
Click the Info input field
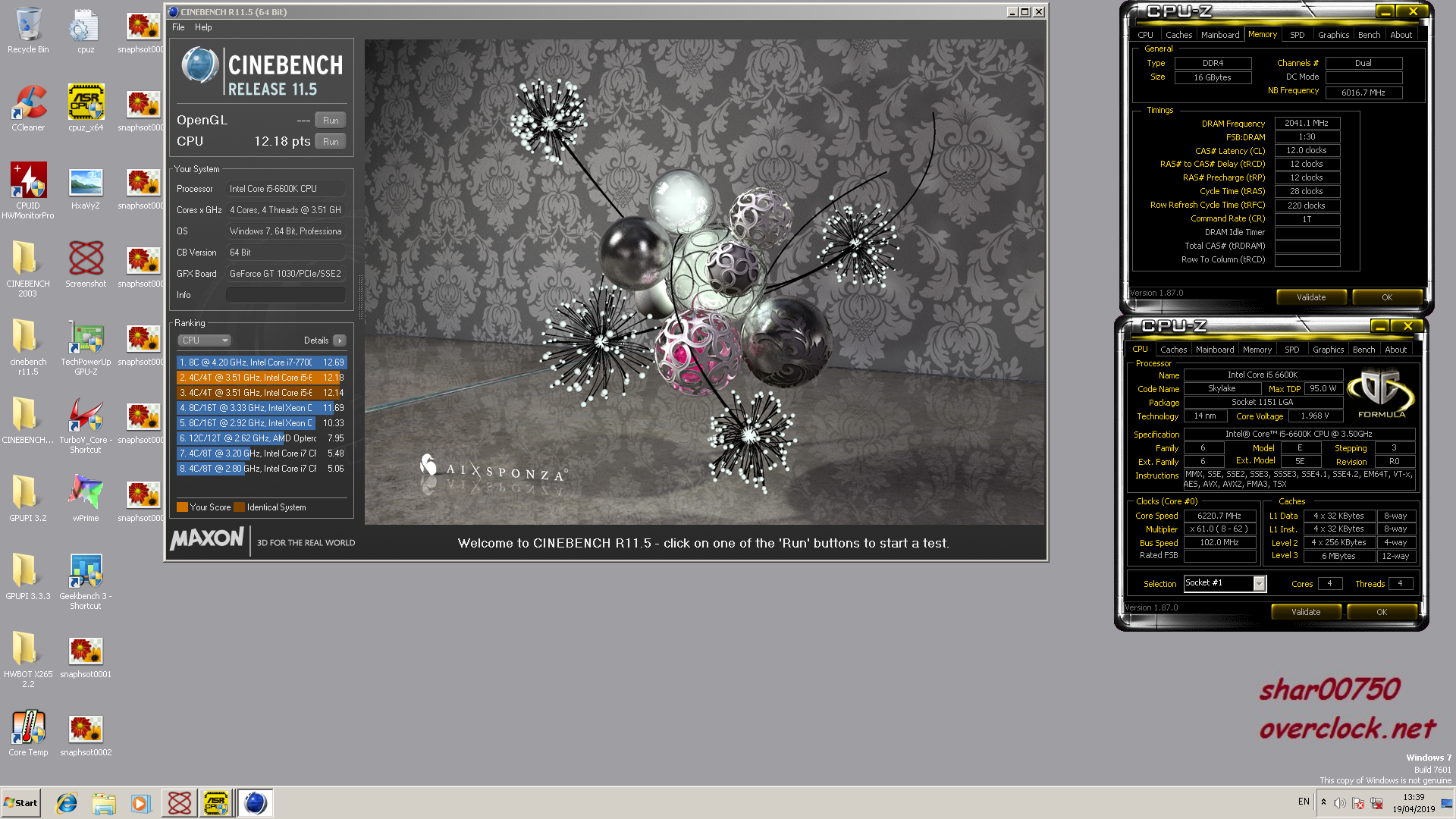(285, 295)
